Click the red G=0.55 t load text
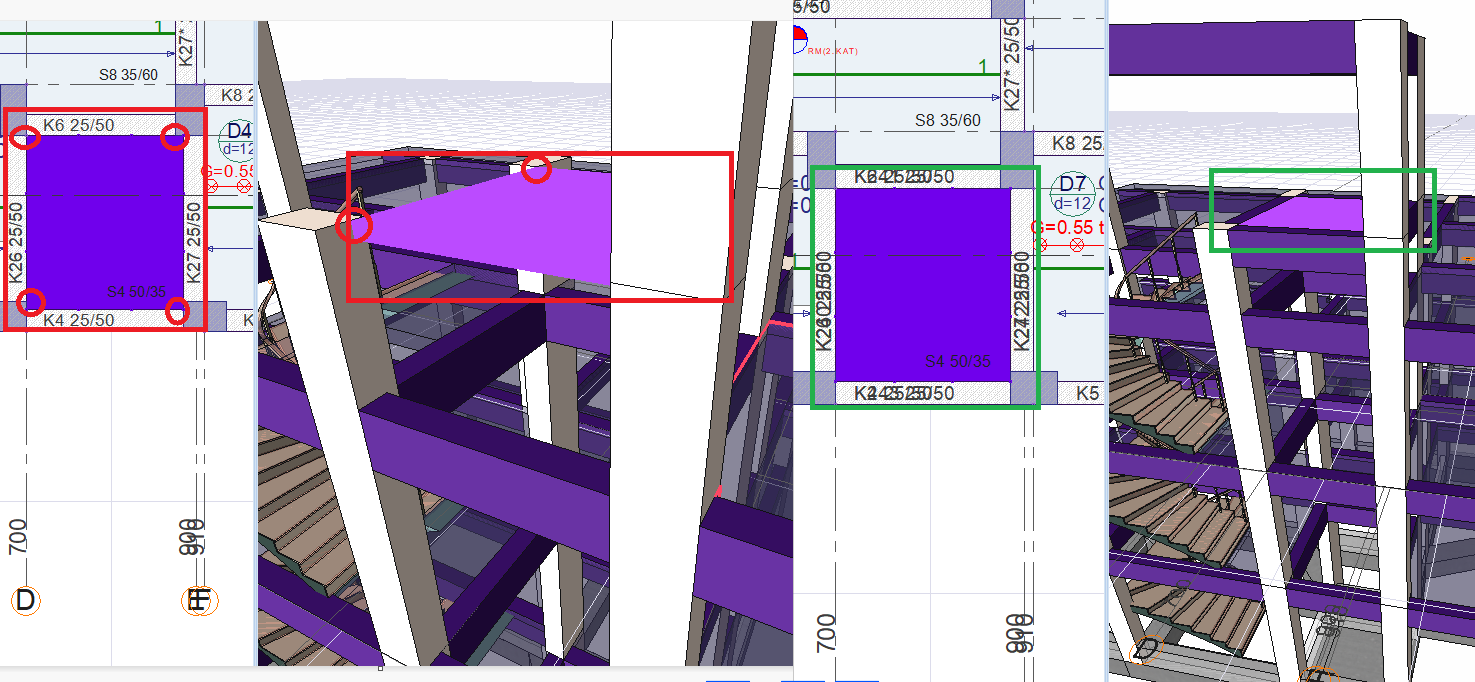This screenshot has height=682, width=1475. pos(1073,227)
